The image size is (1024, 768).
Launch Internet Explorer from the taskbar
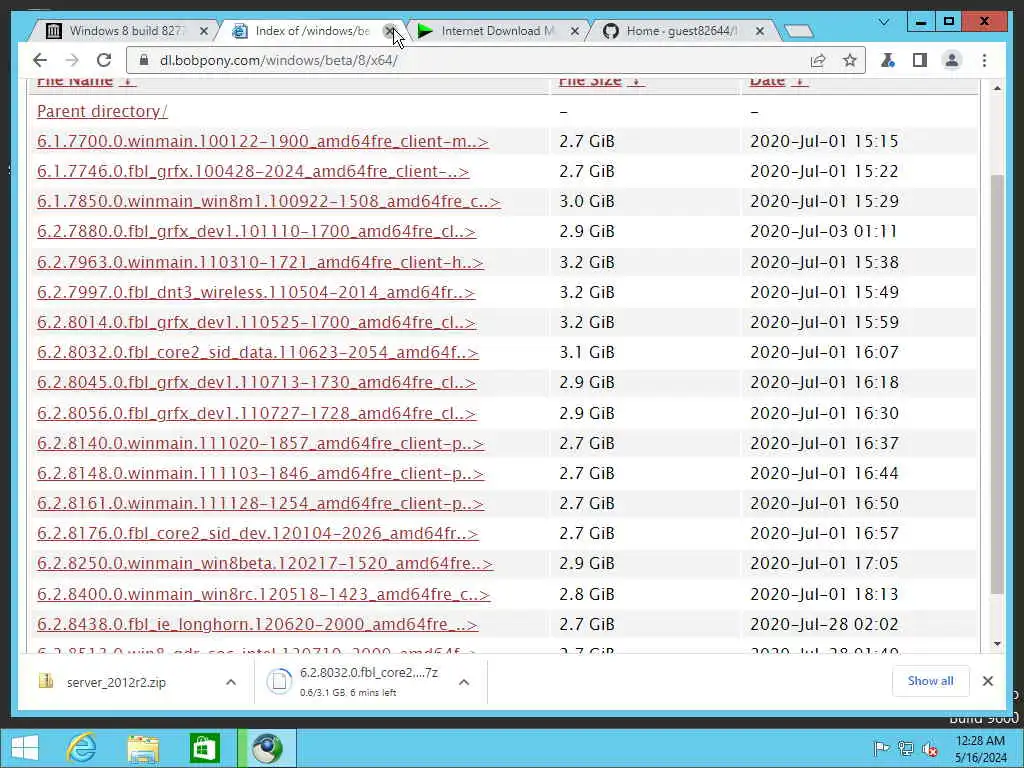coord(81,748)
